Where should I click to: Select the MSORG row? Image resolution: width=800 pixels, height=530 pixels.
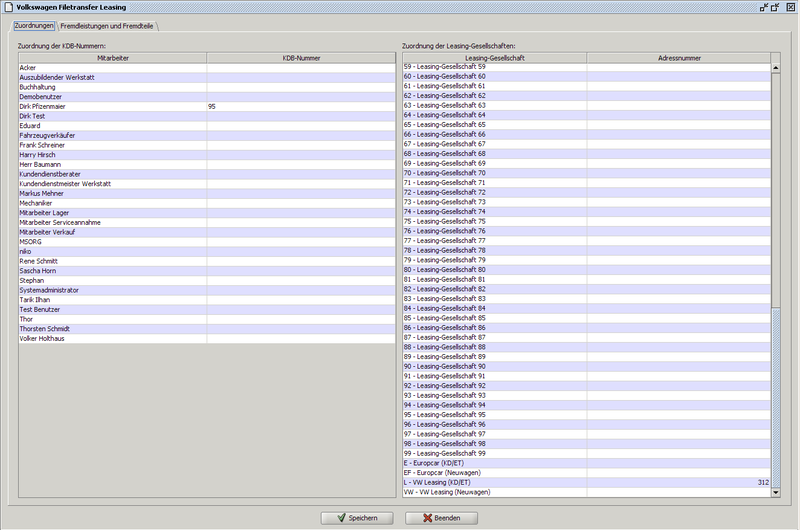pos(207,242)
